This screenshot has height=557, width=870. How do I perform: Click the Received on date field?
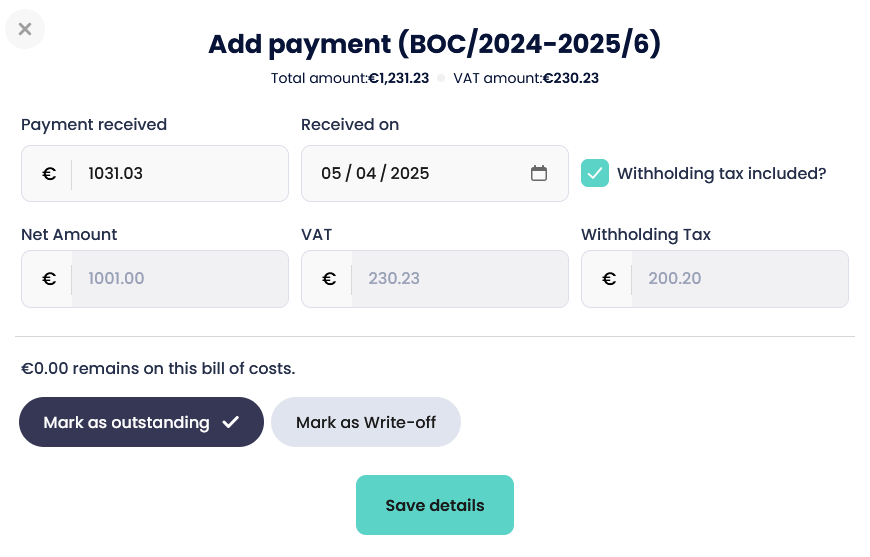click(420, 173)
